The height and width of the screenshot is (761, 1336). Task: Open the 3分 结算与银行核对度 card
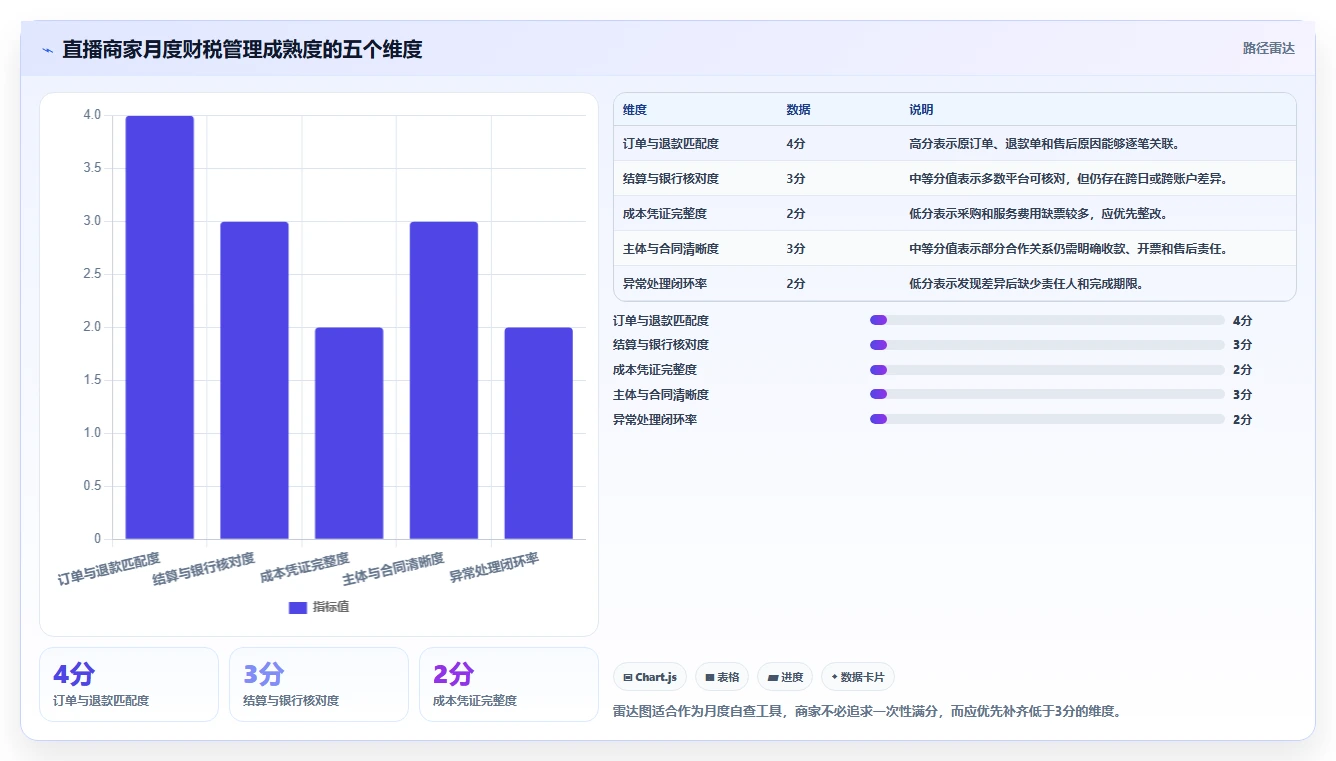point(319,684)
